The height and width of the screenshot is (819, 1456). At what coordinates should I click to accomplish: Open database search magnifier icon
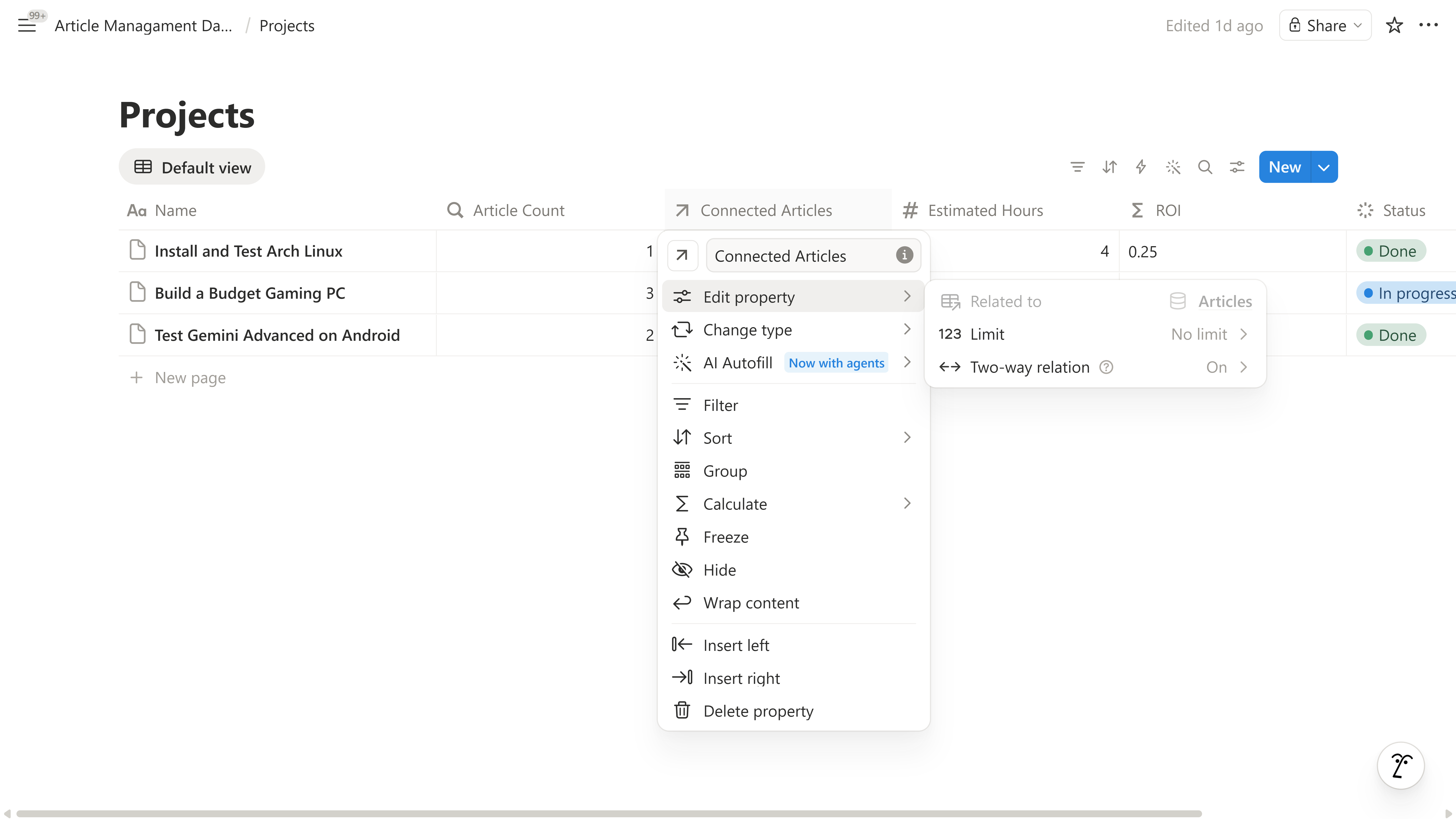point(1205,167)
